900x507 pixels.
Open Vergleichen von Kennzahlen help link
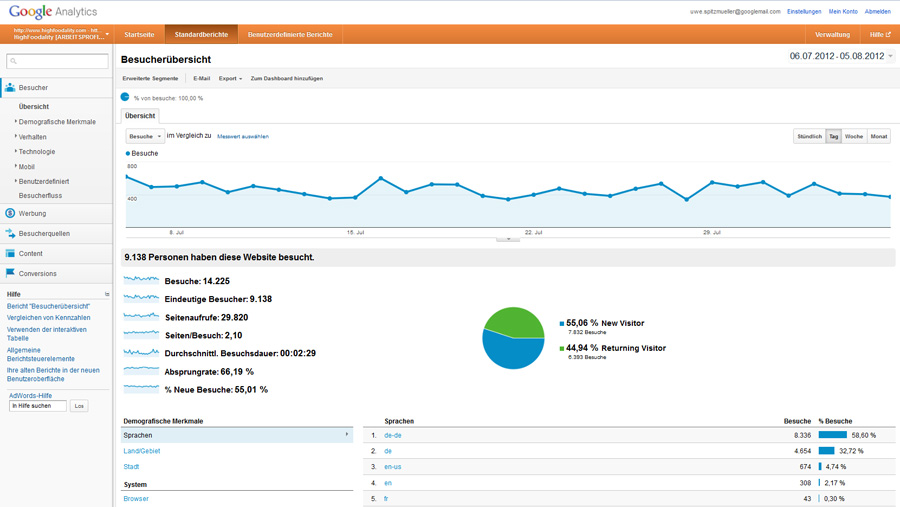48,318
